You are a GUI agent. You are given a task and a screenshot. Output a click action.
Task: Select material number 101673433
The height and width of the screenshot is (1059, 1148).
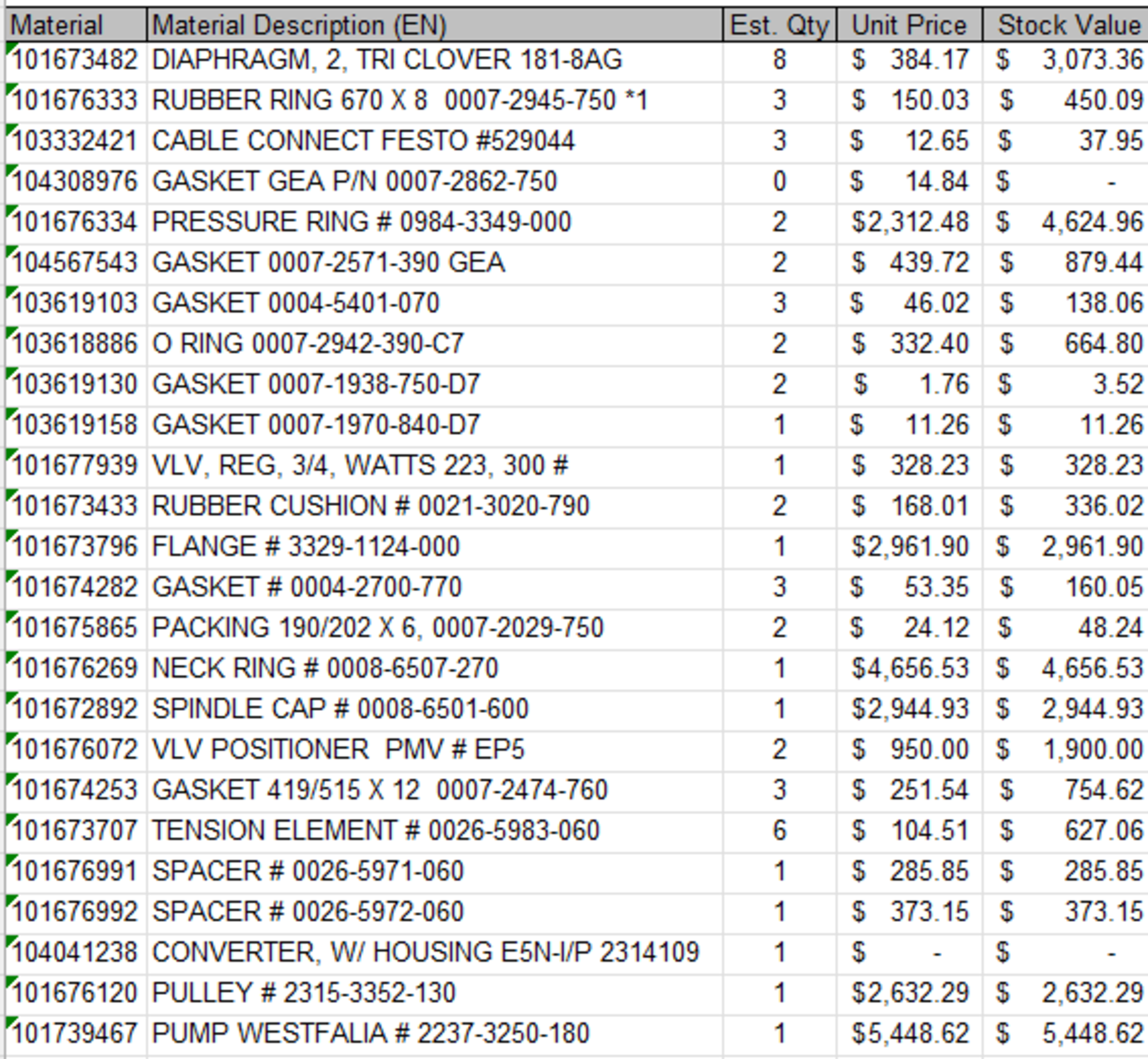tap(75, 508)
